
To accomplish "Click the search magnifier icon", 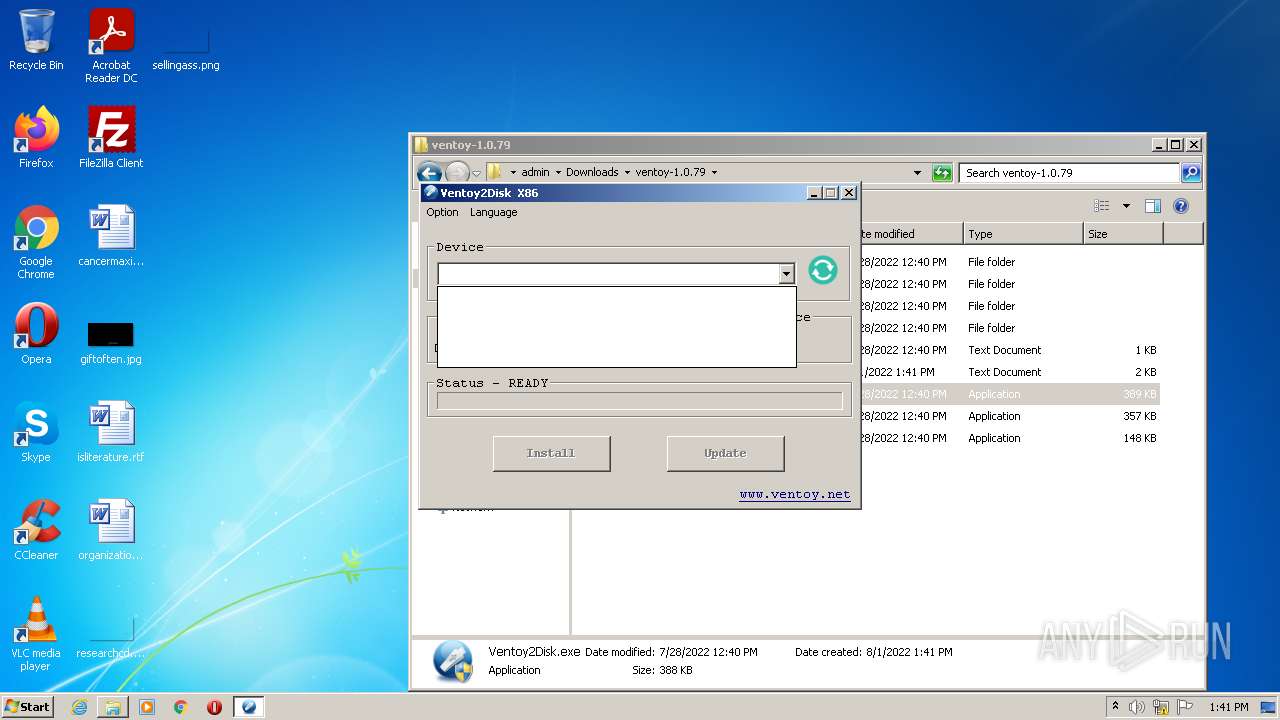I will pos(1190,173).
